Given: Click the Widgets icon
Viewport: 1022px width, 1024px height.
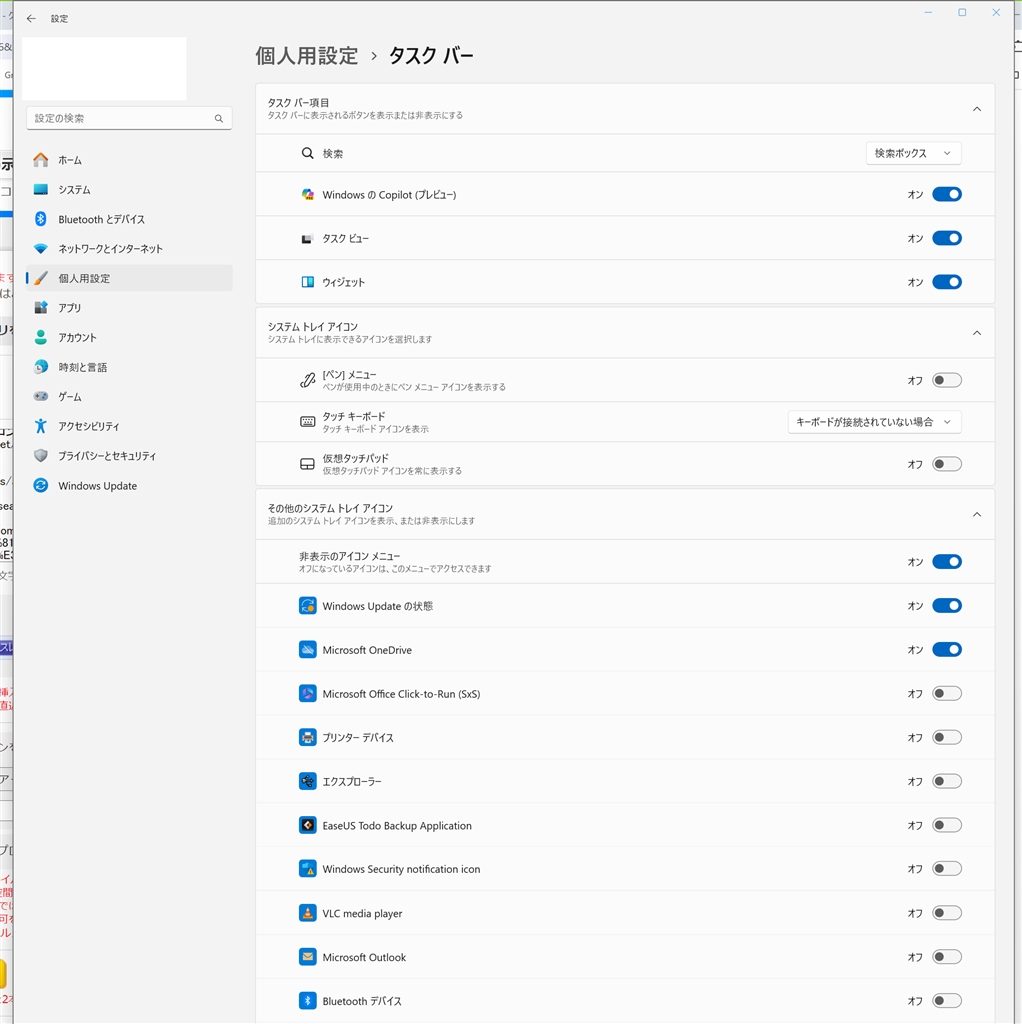Looking at the screenshot, I should [x=308, y=282].
